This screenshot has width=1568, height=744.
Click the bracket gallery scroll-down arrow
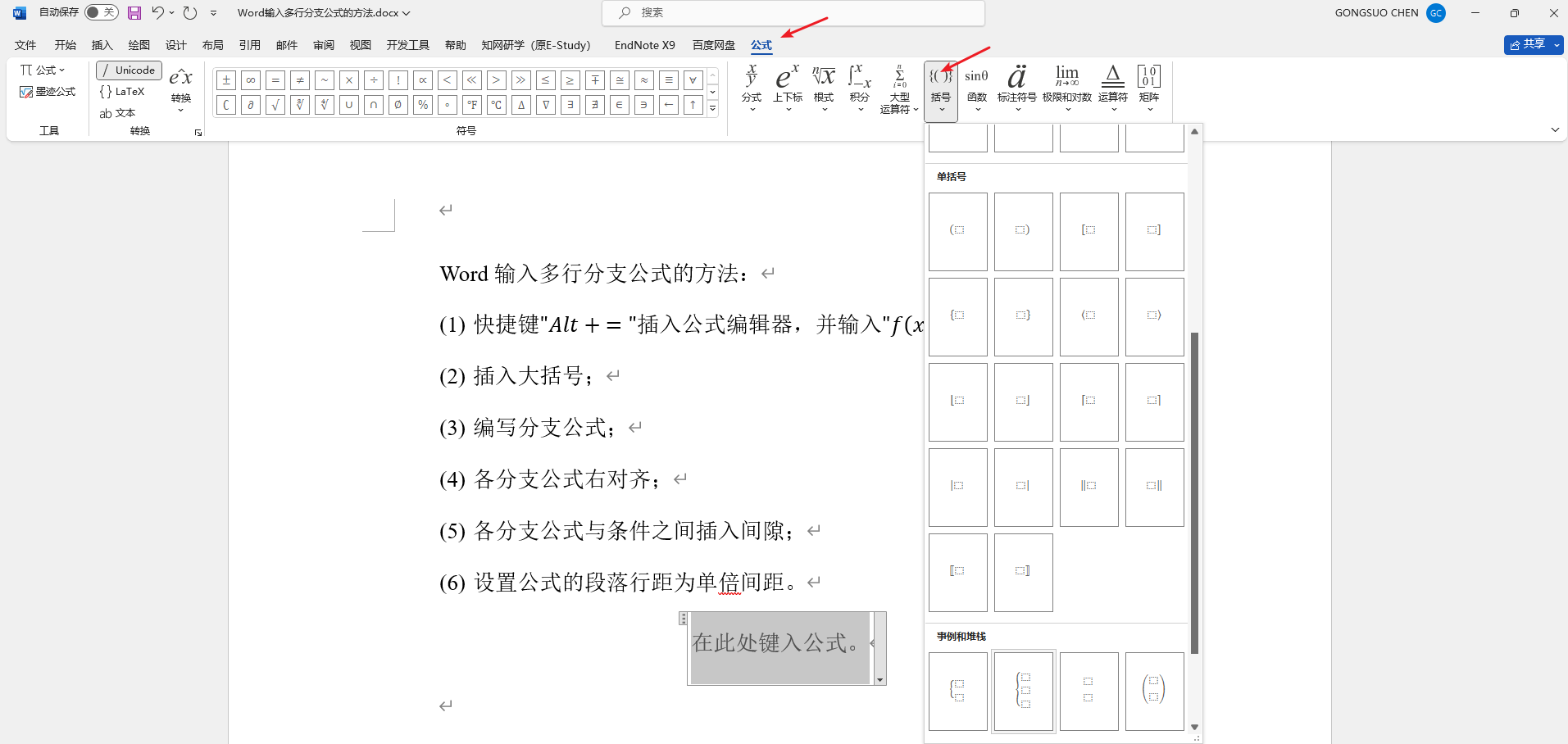tap(1195, 727)
